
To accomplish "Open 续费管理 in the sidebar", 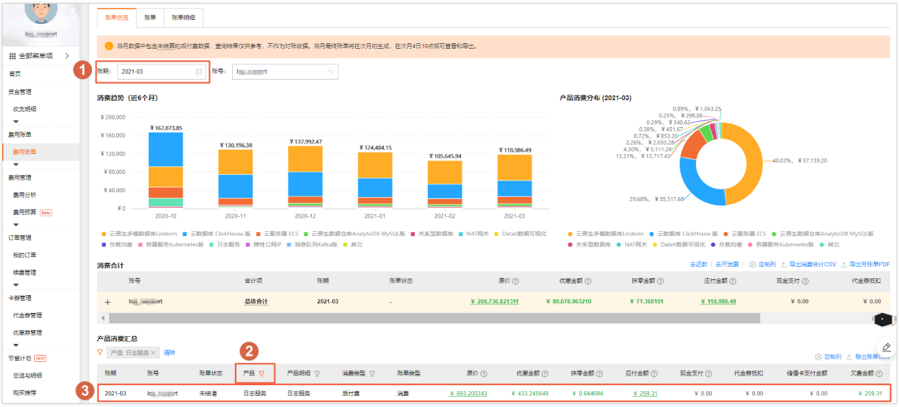I will [25, 273].
